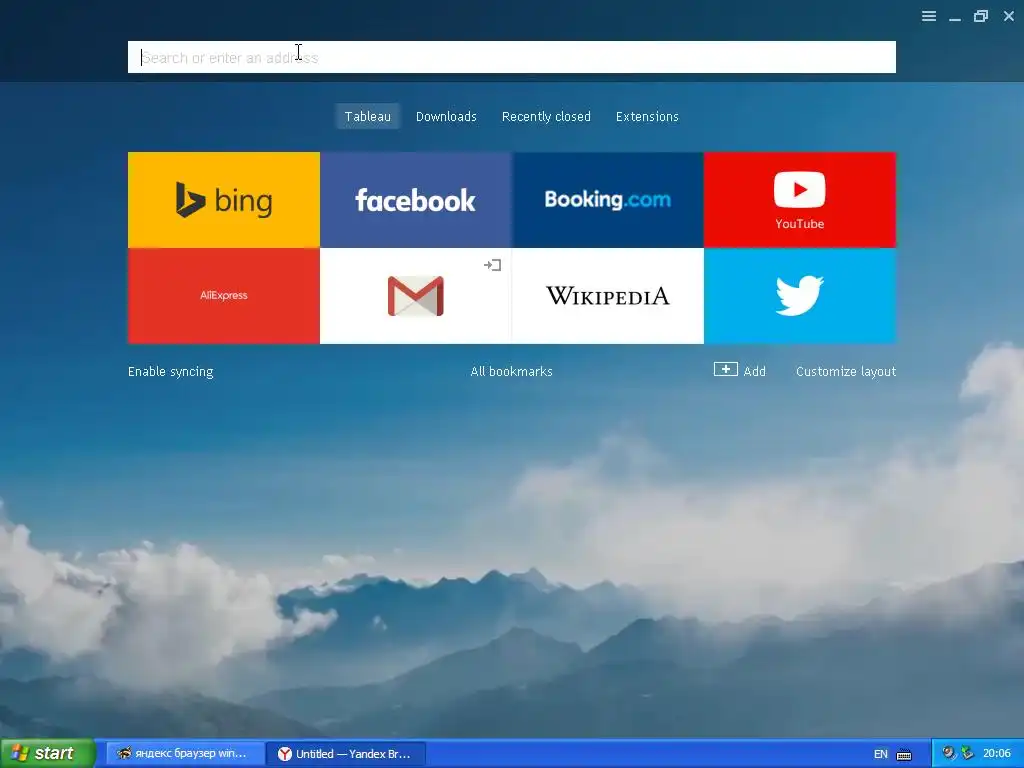The image size is (1024, 768).
Task: Open the Twitter bird tile
Action: tap(800, 296)
